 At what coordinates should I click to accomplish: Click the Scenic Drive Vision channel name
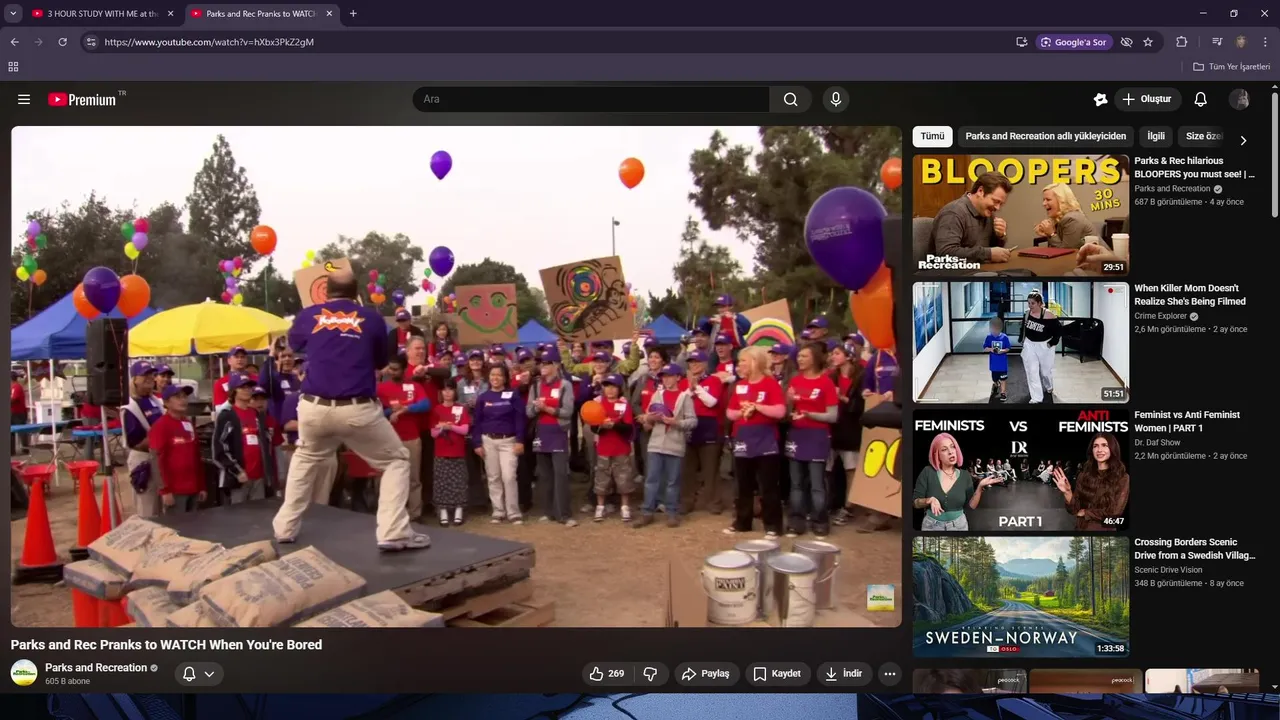1168,570
